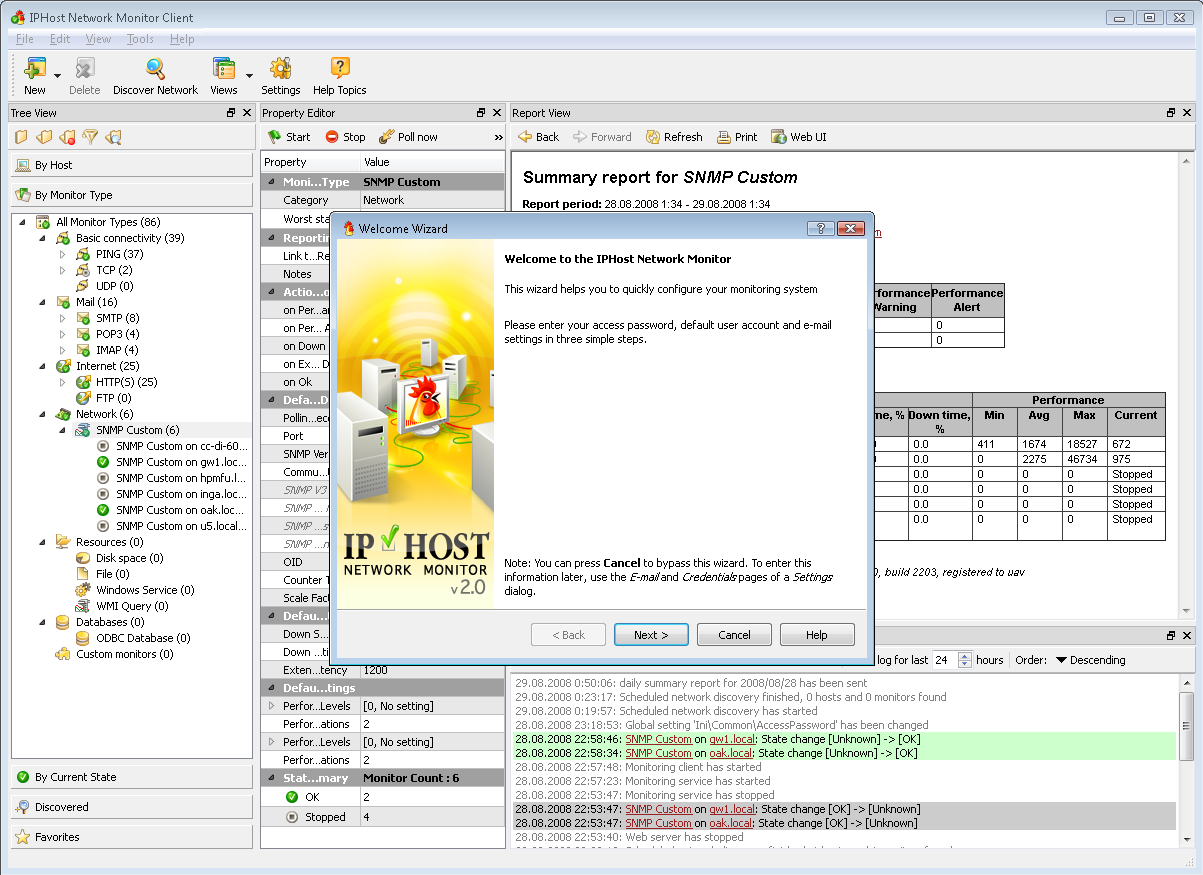The image size is (1203, 875).
Task: Open the Discovered tree section
Action: (132, 807)
